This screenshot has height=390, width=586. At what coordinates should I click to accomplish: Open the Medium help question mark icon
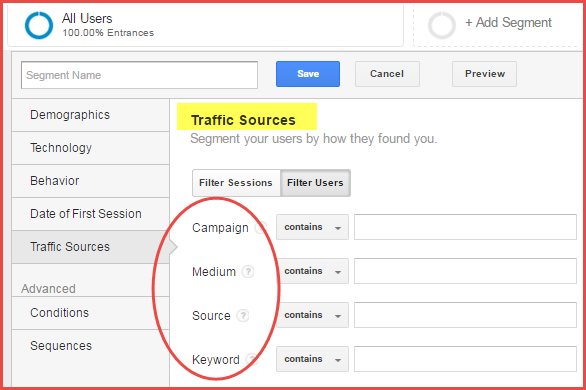[x=248, y=271]
